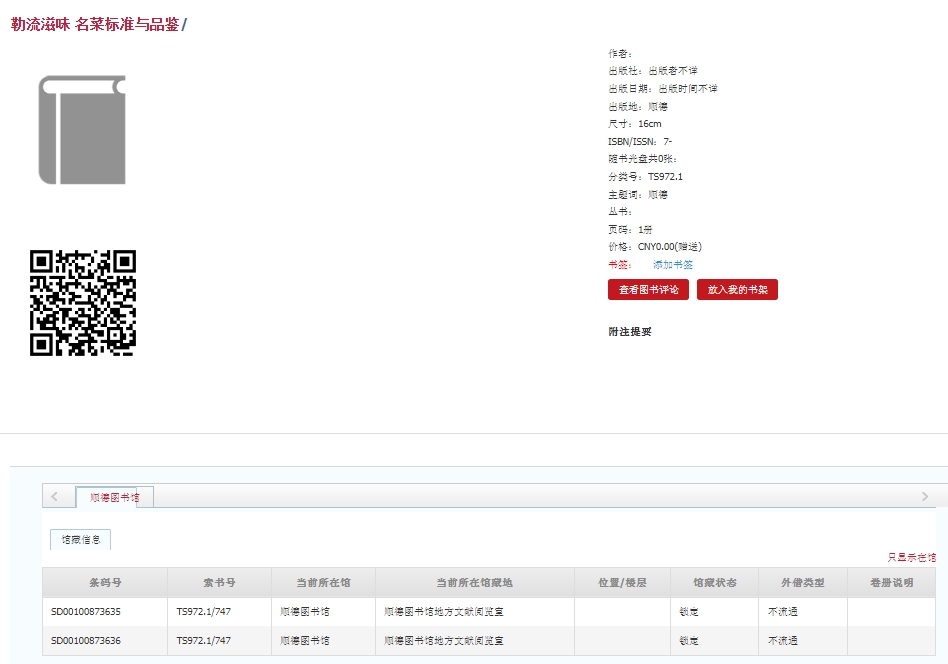
Task: Open the book title 勒流滋味 名菜标准与品鉴
Action: click(95, 24)
